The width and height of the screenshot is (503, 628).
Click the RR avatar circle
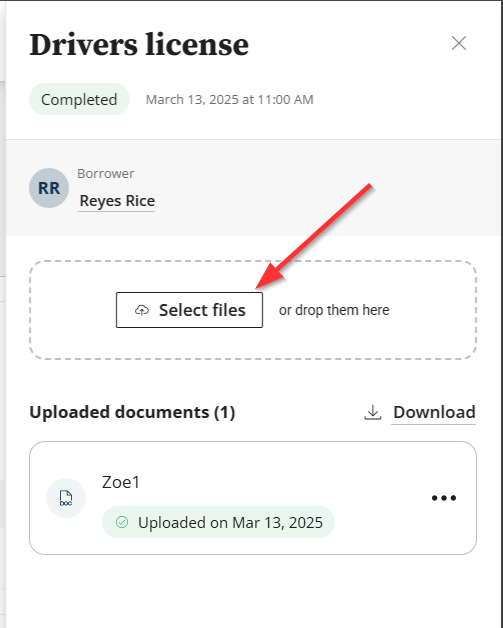(49, 188)
